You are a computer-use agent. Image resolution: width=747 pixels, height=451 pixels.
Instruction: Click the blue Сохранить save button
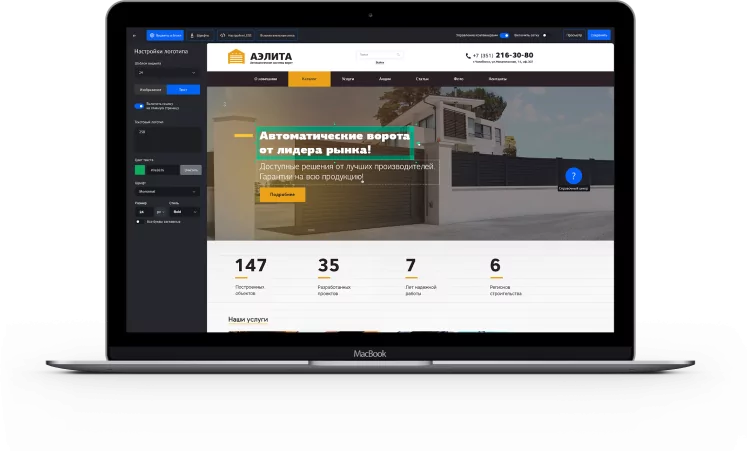point(599,35)
